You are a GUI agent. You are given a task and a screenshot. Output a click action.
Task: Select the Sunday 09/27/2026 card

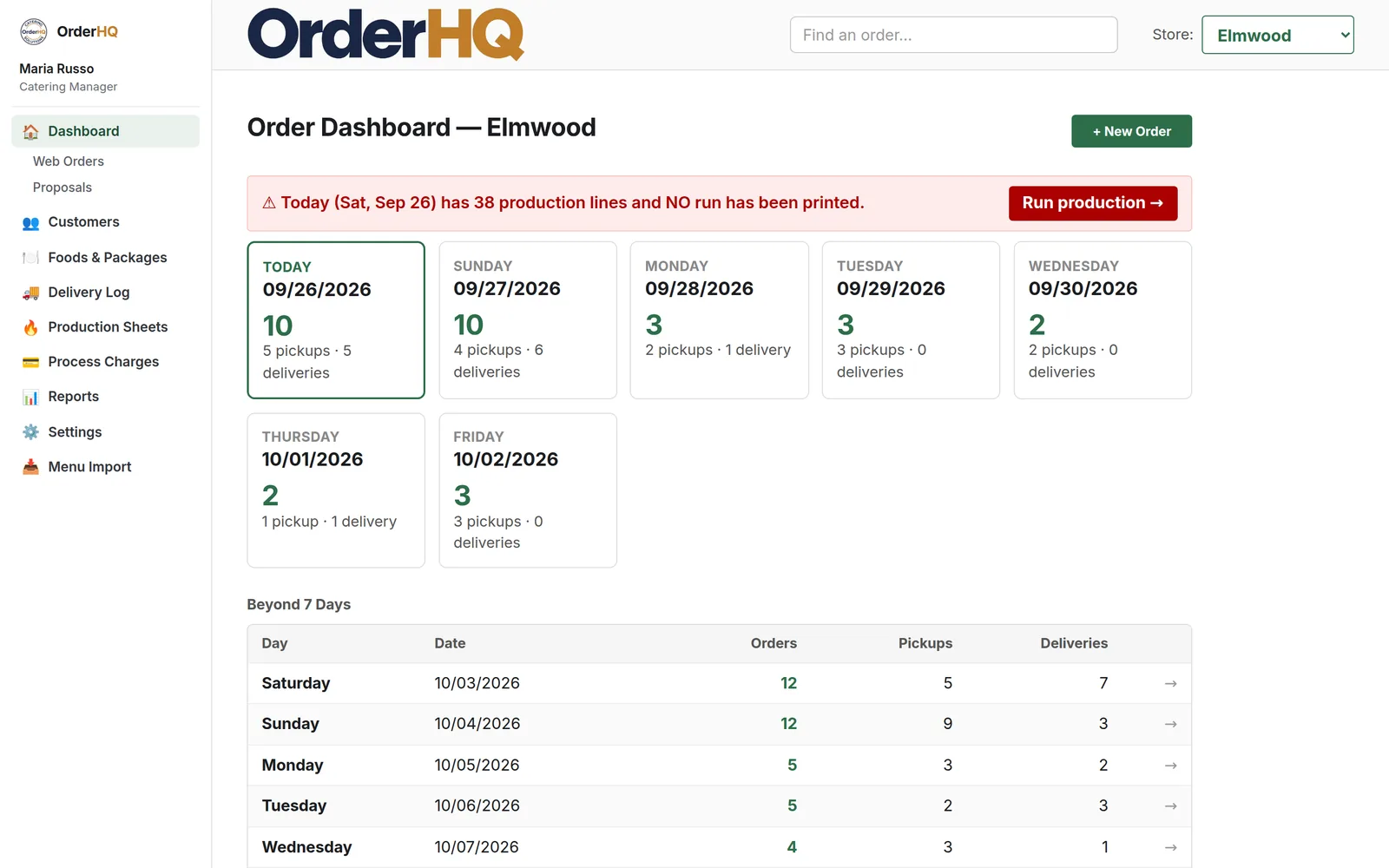[x=528, y=320]
